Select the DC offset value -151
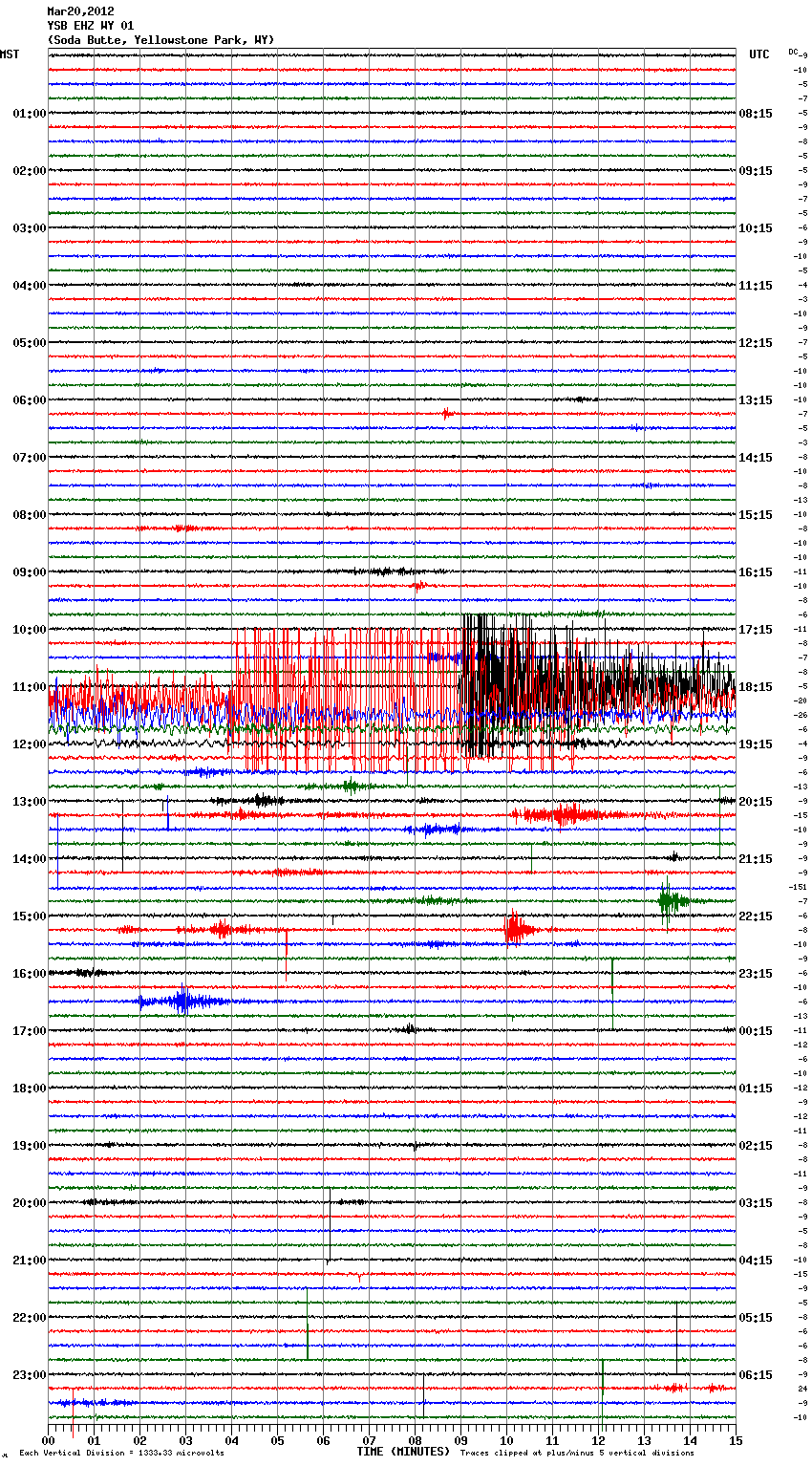The width and height of the screenshot is (812, 1466). point(799,888)
